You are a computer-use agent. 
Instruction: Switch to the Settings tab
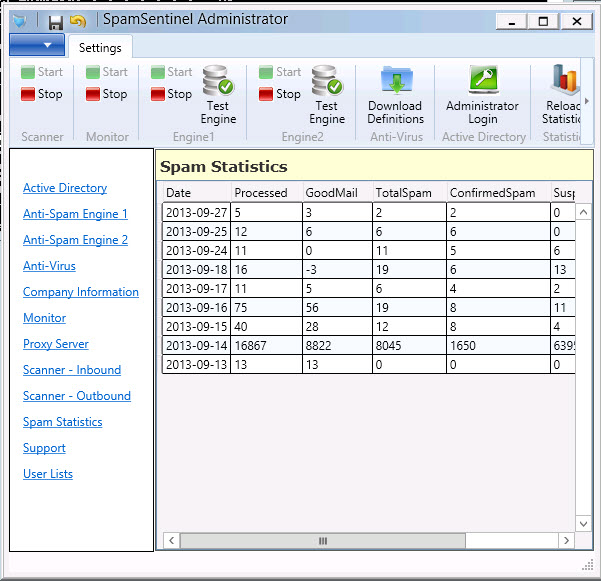tap(100, 48)
